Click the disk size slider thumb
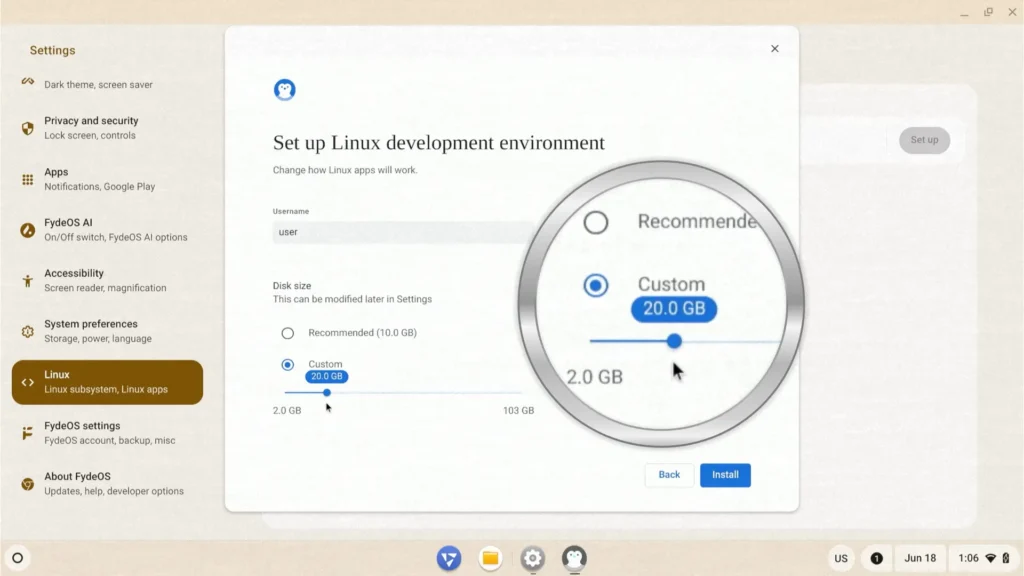 pyautogui.click(x=327, y=392)
